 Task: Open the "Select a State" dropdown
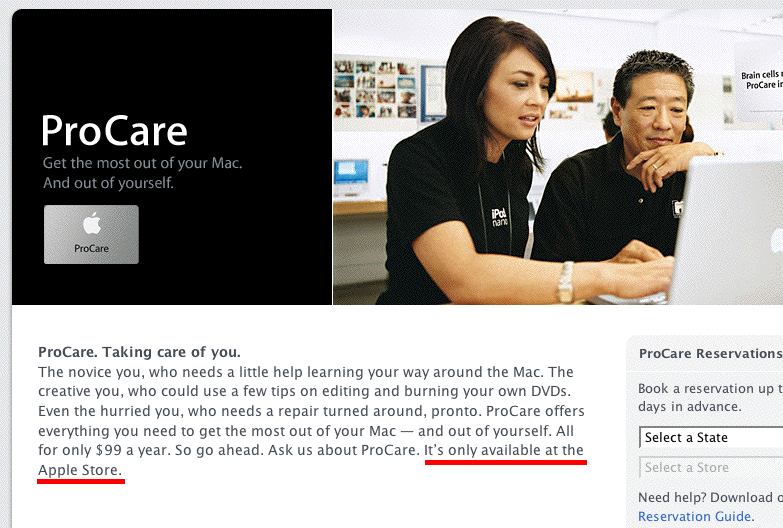(710, 437)
